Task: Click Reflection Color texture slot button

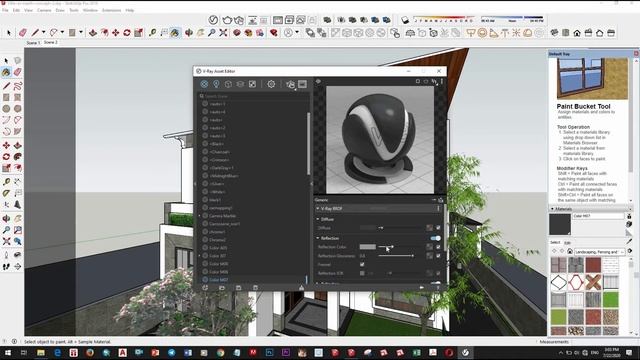Action: (429, 247)
